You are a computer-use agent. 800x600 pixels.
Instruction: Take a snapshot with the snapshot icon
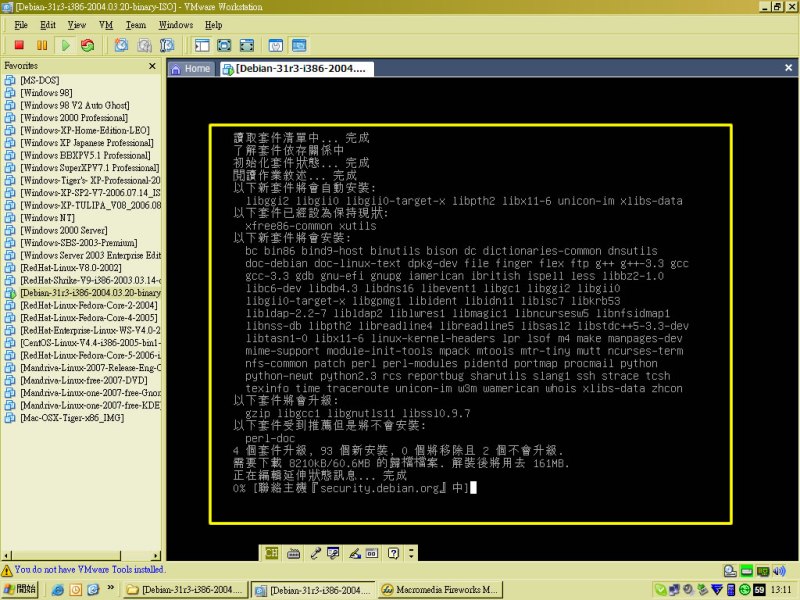[x=121, y=45]
